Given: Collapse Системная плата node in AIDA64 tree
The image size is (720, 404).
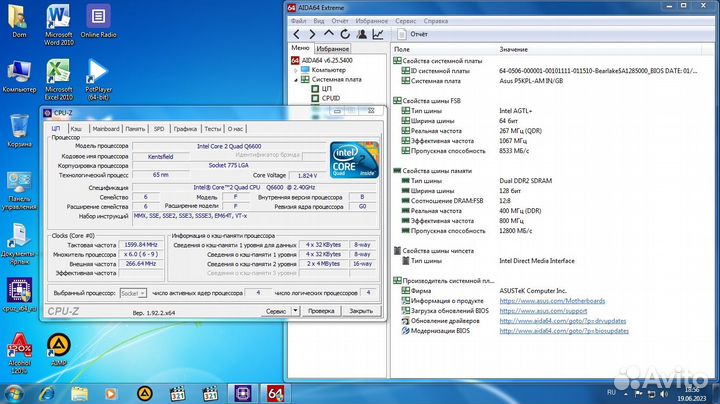Looking at the screenshot, I should click(x=296, y=80).
